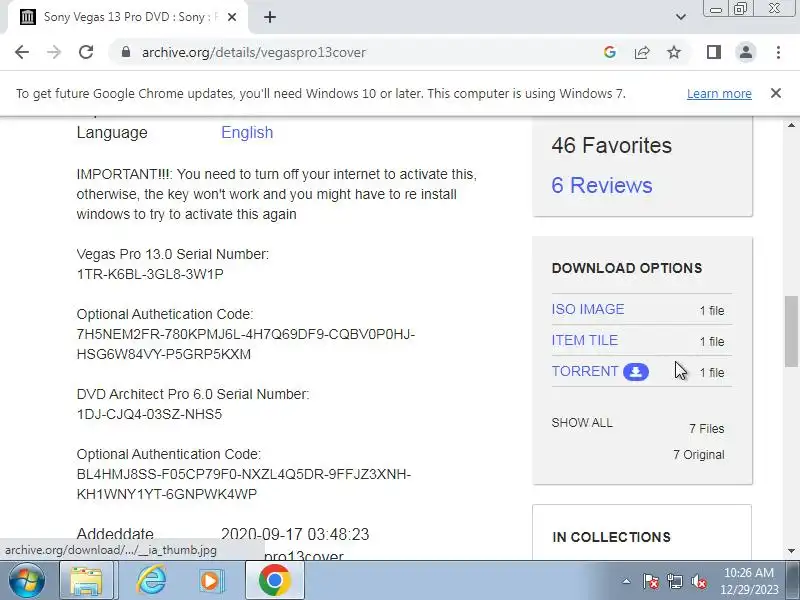
Task: Click SHOW ALL download files
Action: [582, 423]
